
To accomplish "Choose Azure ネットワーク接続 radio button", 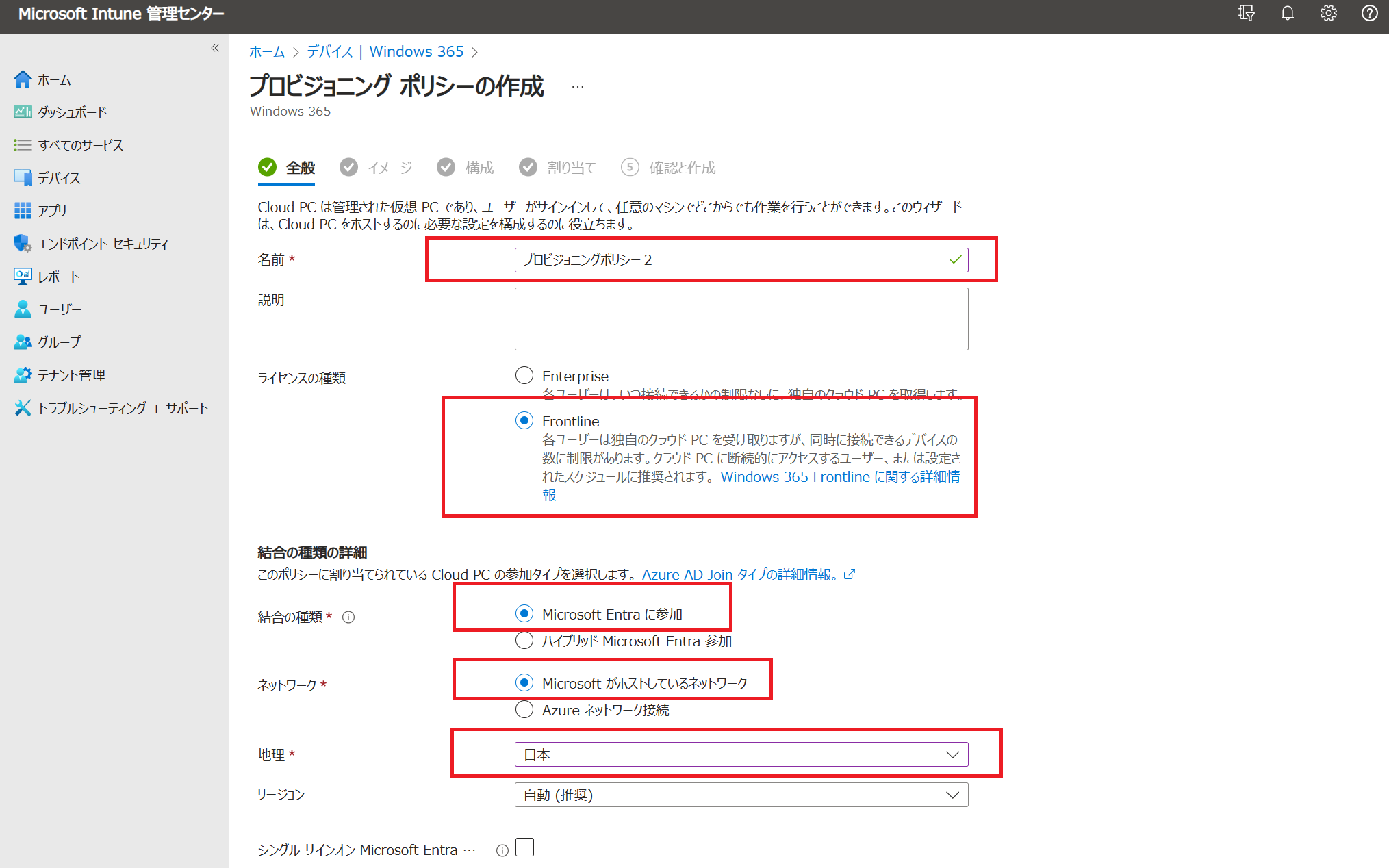I will point(524,710).
